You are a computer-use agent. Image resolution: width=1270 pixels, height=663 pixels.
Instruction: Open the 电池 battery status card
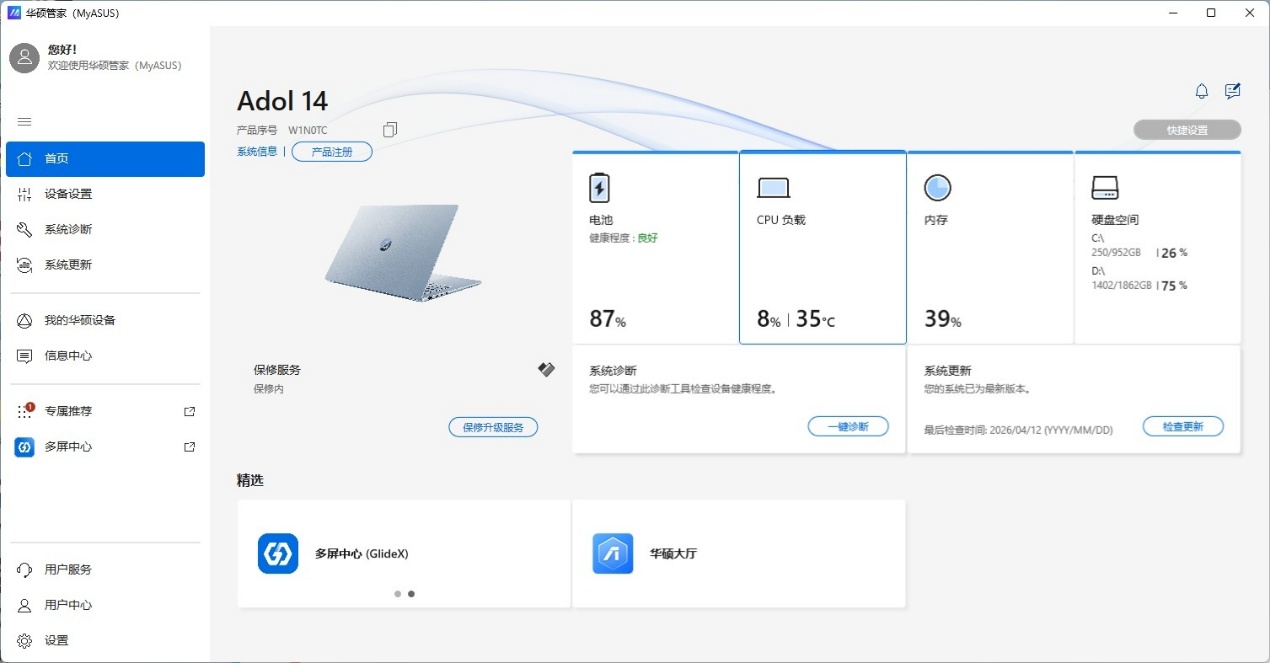[x=655, y=247]
